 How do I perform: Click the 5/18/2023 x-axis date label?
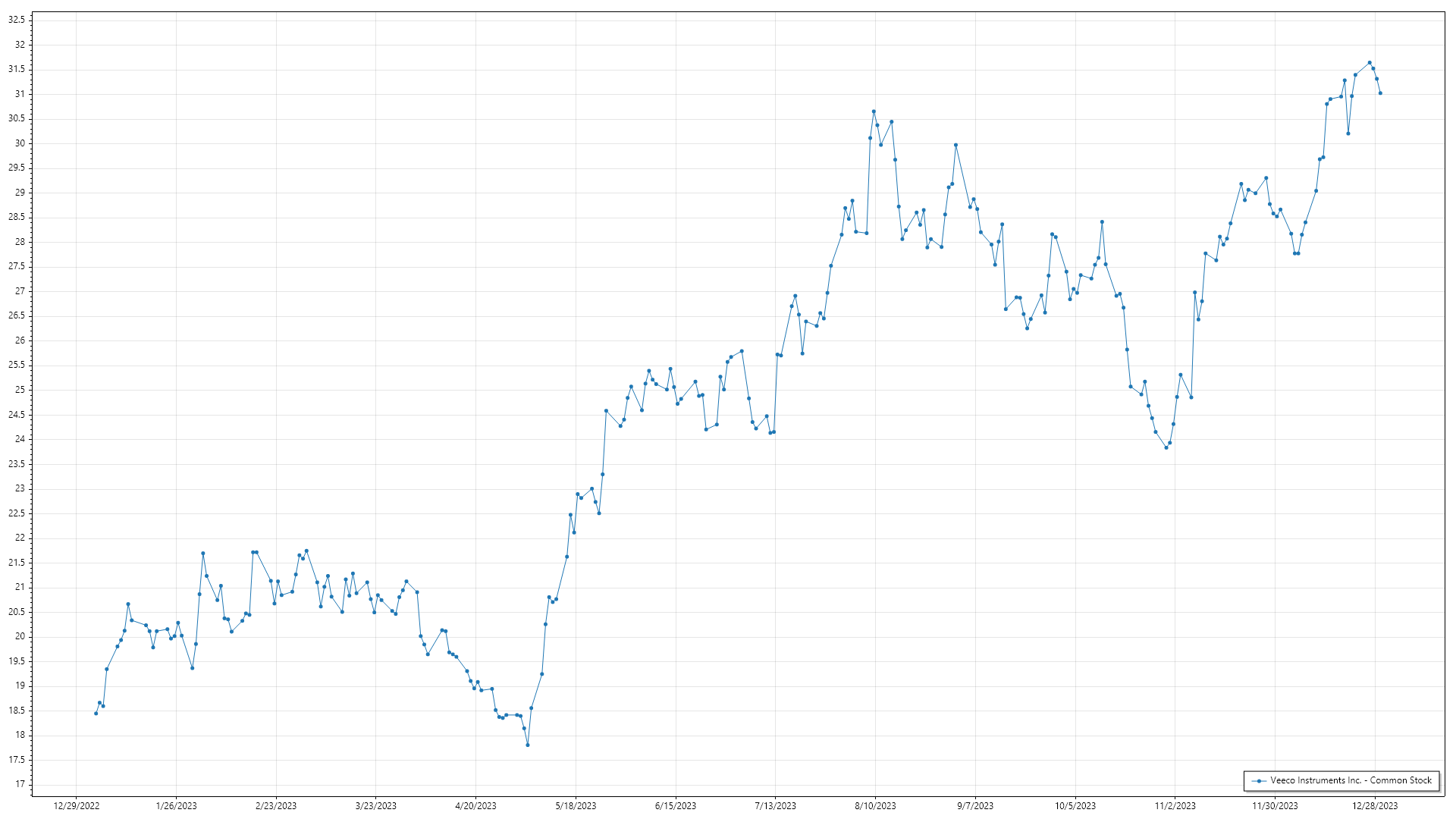coord(576,806)
